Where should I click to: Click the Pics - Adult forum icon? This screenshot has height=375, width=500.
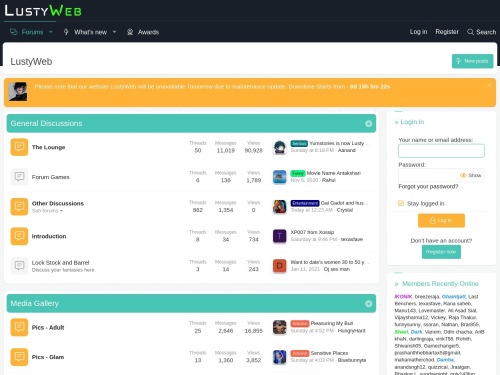click(x=19, y=327)
